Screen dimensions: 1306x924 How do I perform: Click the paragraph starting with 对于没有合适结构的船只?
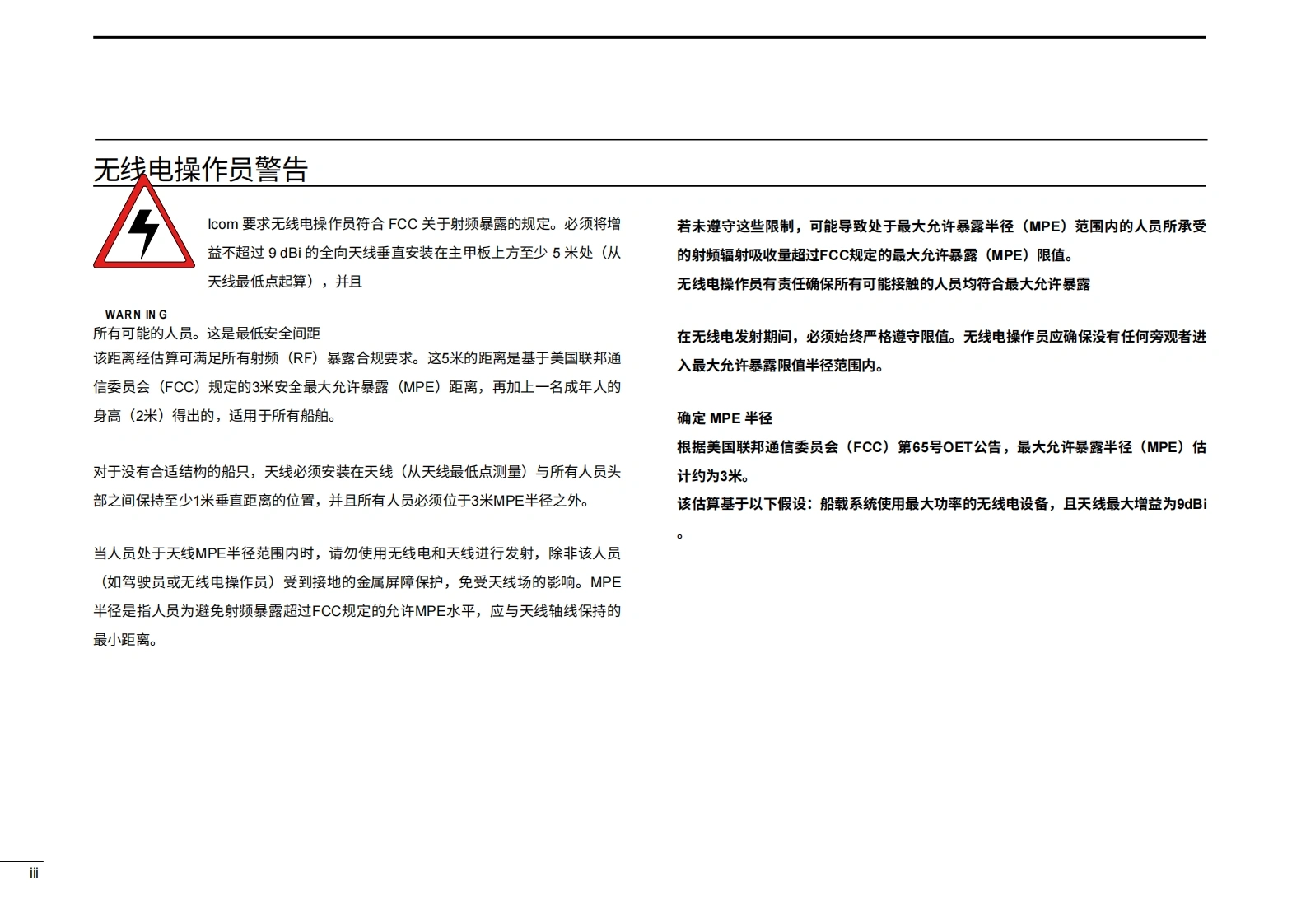click(x=357, y=486)
